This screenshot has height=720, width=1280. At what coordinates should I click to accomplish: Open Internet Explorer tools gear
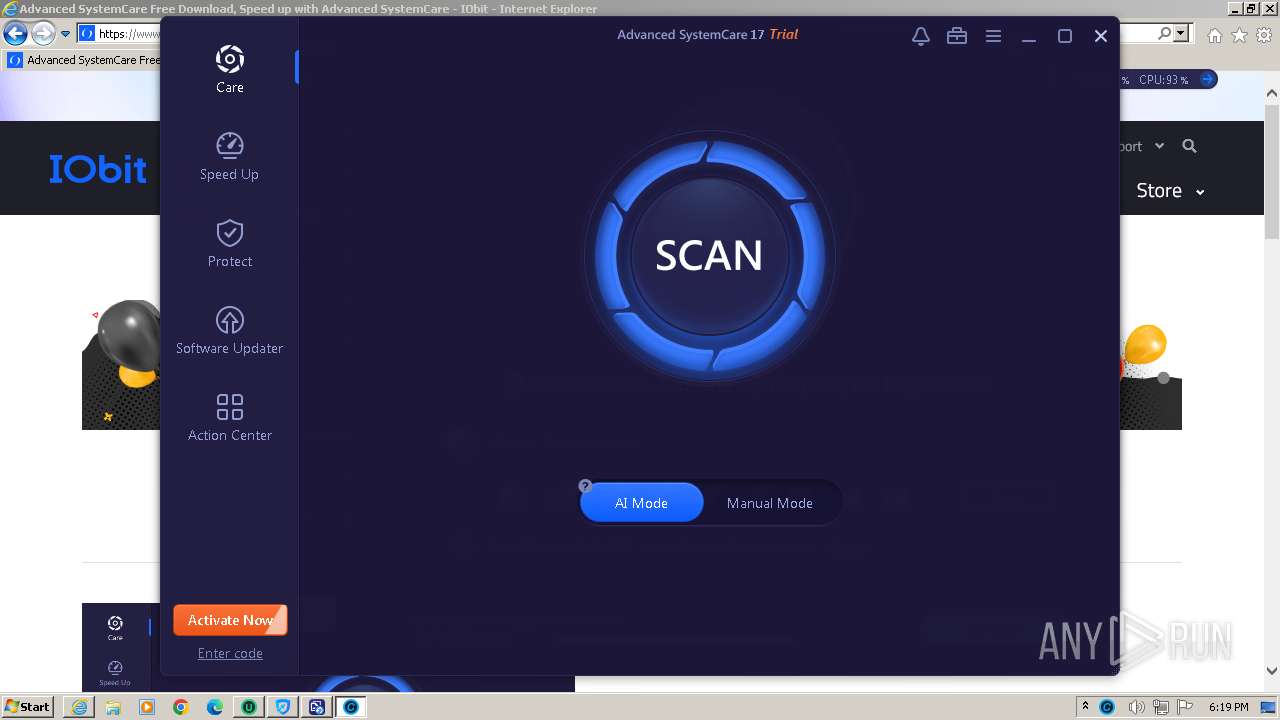click(1264, 35)
